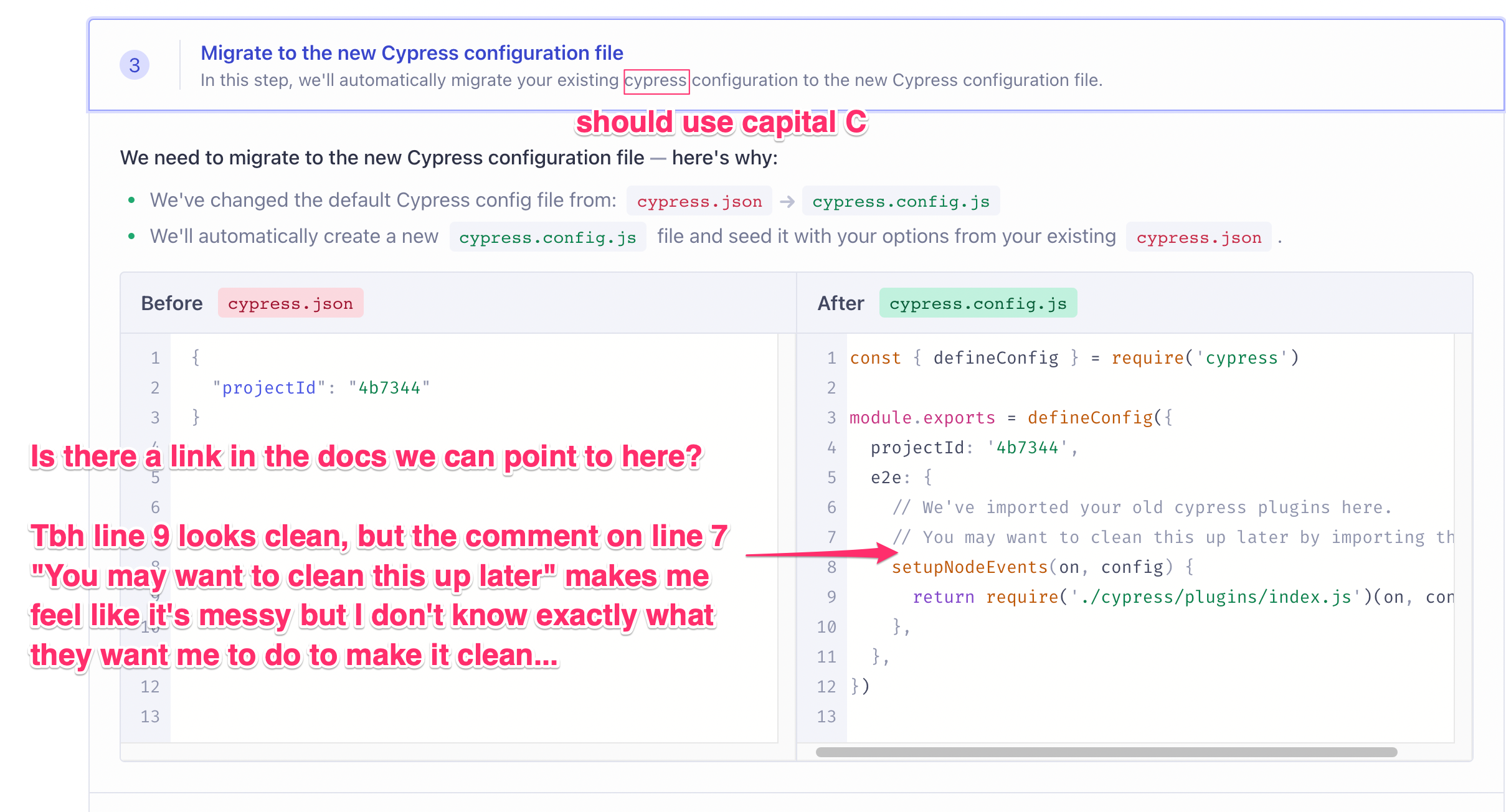The image size is (1506, 812).
Task: Click the projectId line in Before code
Action: click(x=321, y=388)
